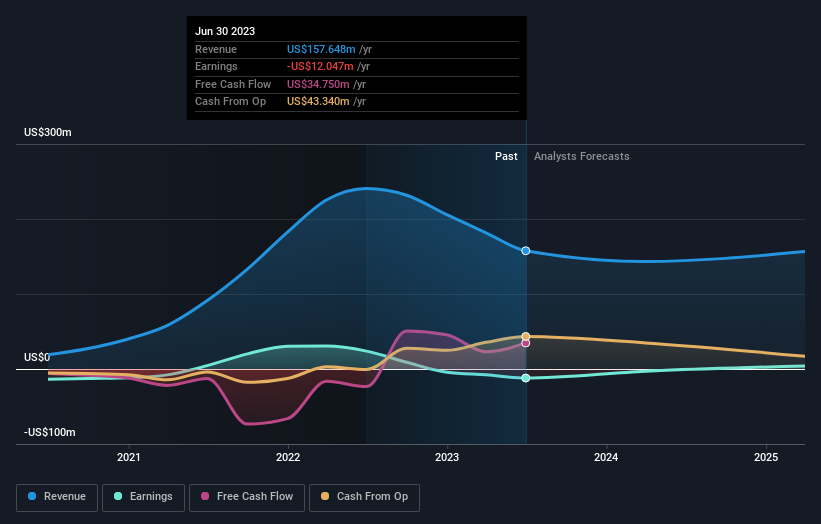Click the Revenue row label in tooltip

point(216,49)
